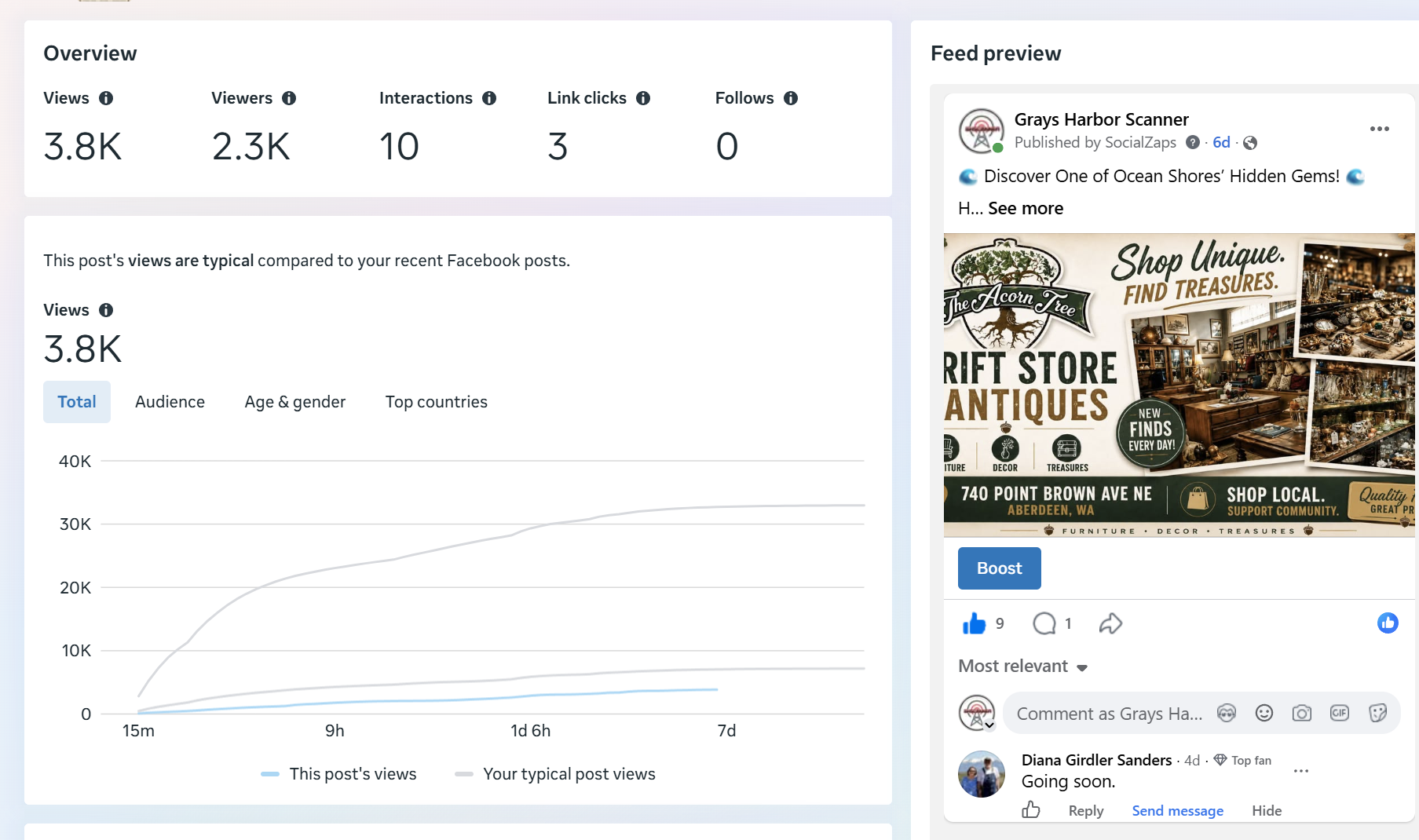Open Diana Girdler Sanders' profile name
Image resolution: width=1419 pixels, height=840 pixels.
coord(1096,760)
